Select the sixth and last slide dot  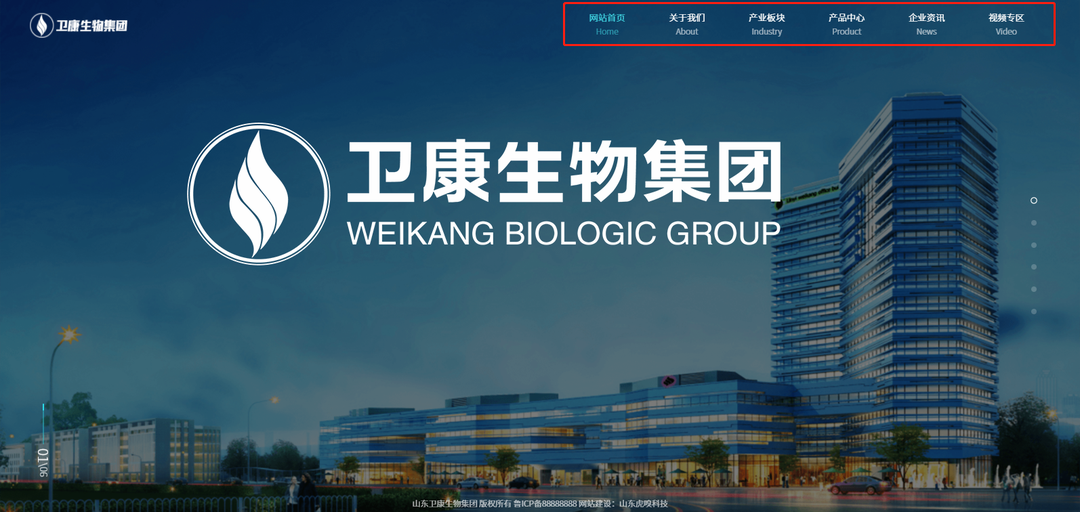1034,311
